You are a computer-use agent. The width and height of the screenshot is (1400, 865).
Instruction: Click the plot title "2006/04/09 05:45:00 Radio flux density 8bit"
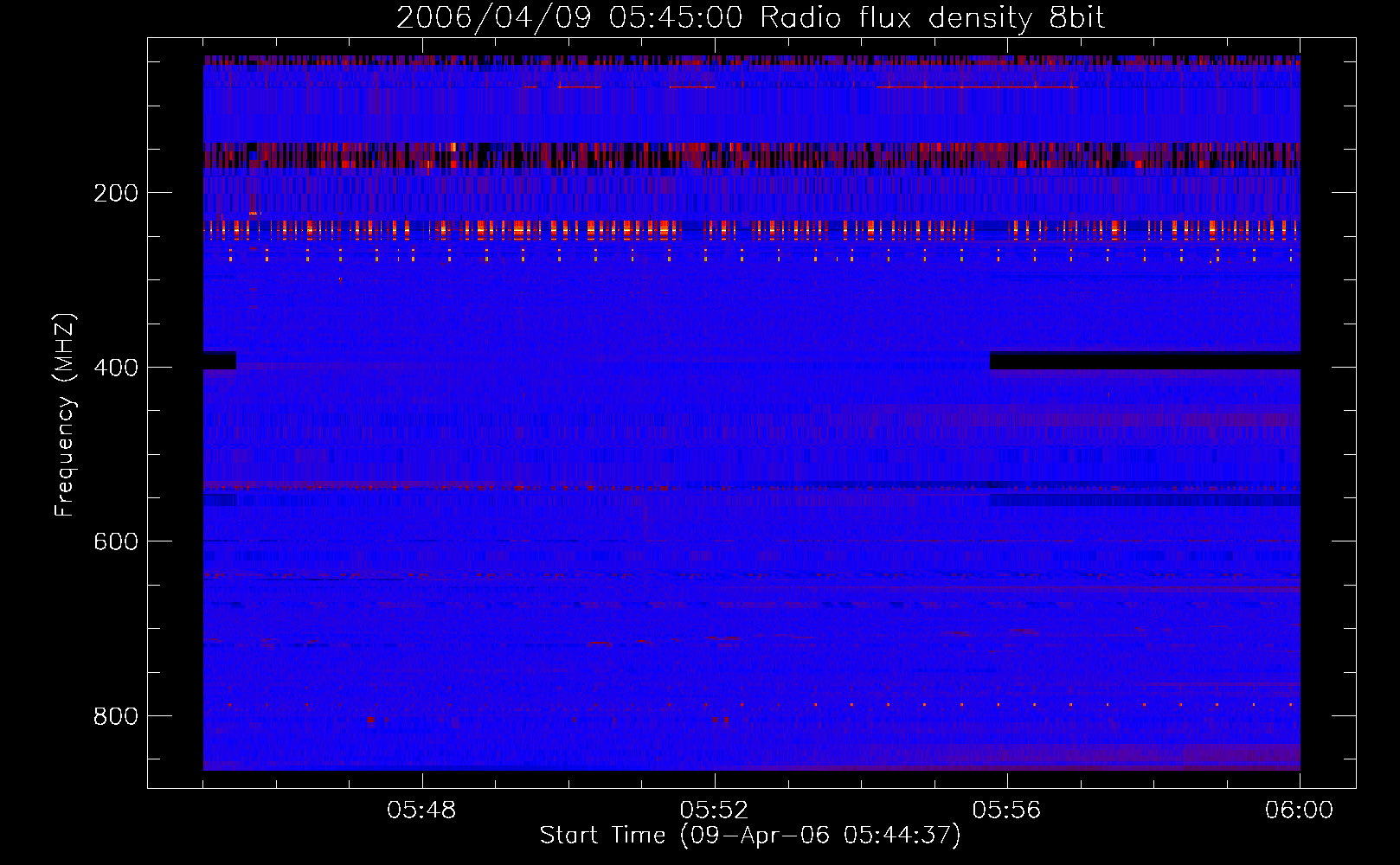[751, 18]
